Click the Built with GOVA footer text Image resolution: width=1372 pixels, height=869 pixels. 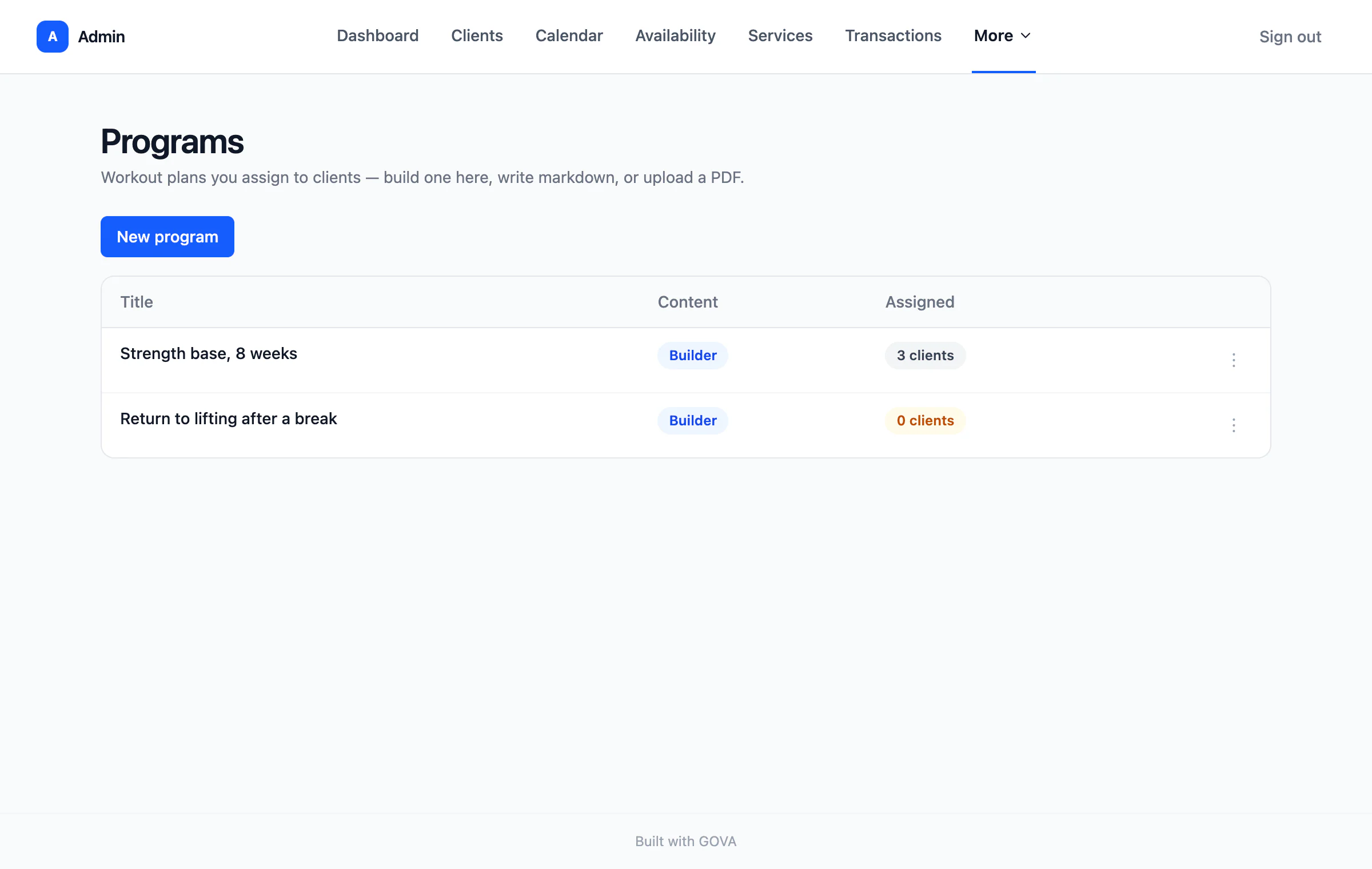point(686,842)
